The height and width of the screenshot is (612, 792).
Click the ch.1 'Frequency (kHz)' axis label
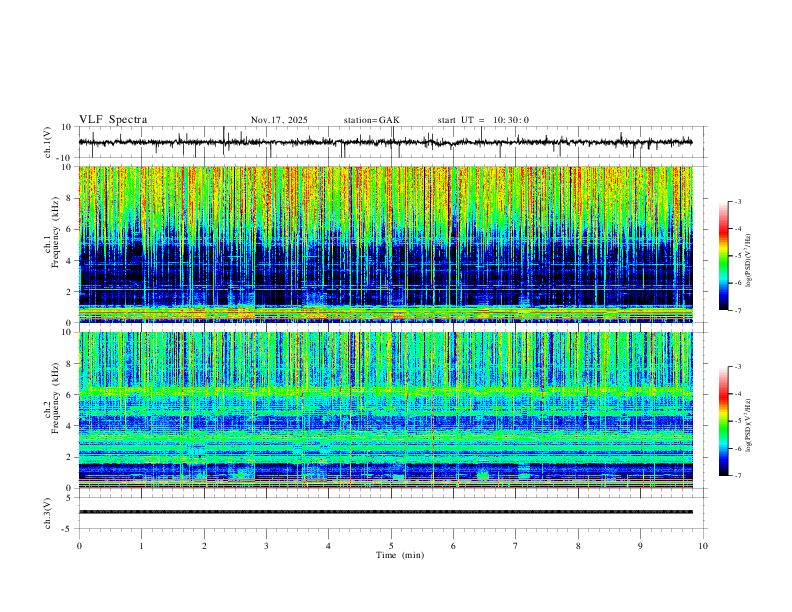tap(55, 233)
